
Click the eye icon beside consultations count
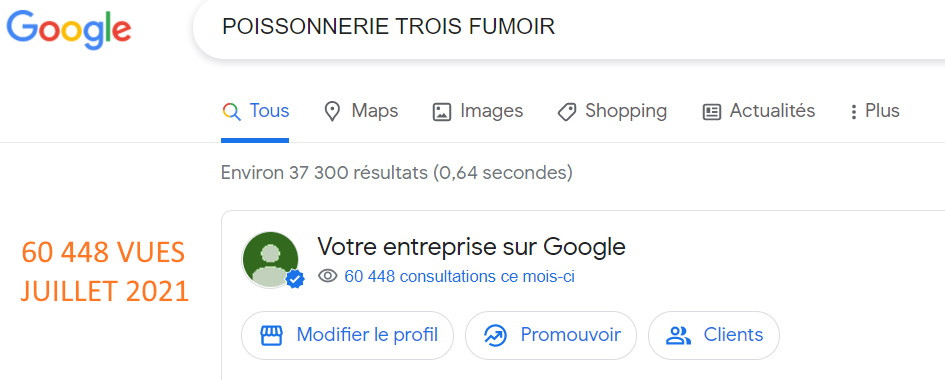(x=327, y=276)
